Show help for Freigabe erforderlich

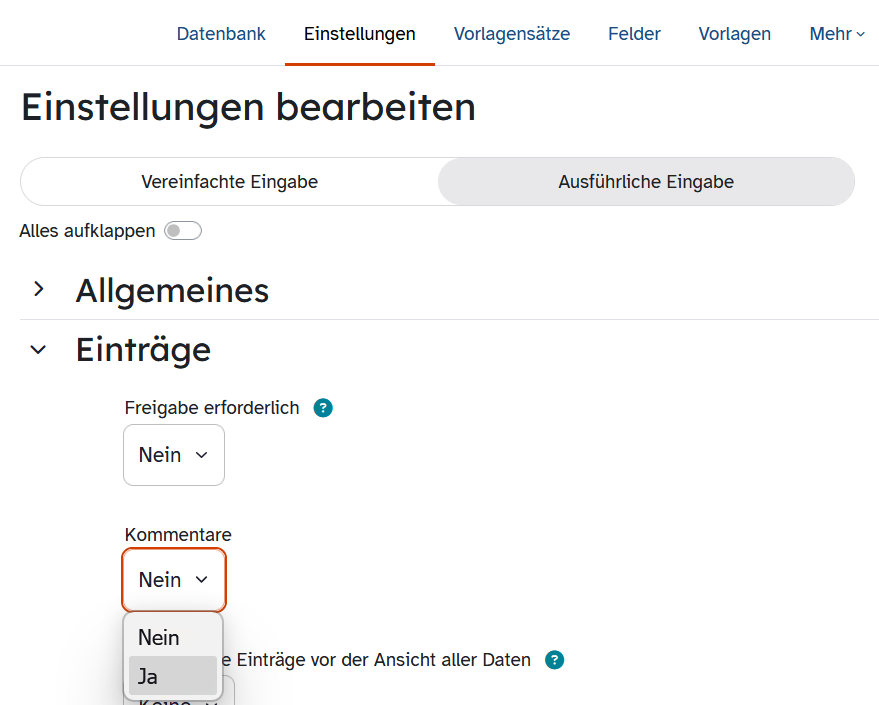pyautogui.click(x=323, y=408)
